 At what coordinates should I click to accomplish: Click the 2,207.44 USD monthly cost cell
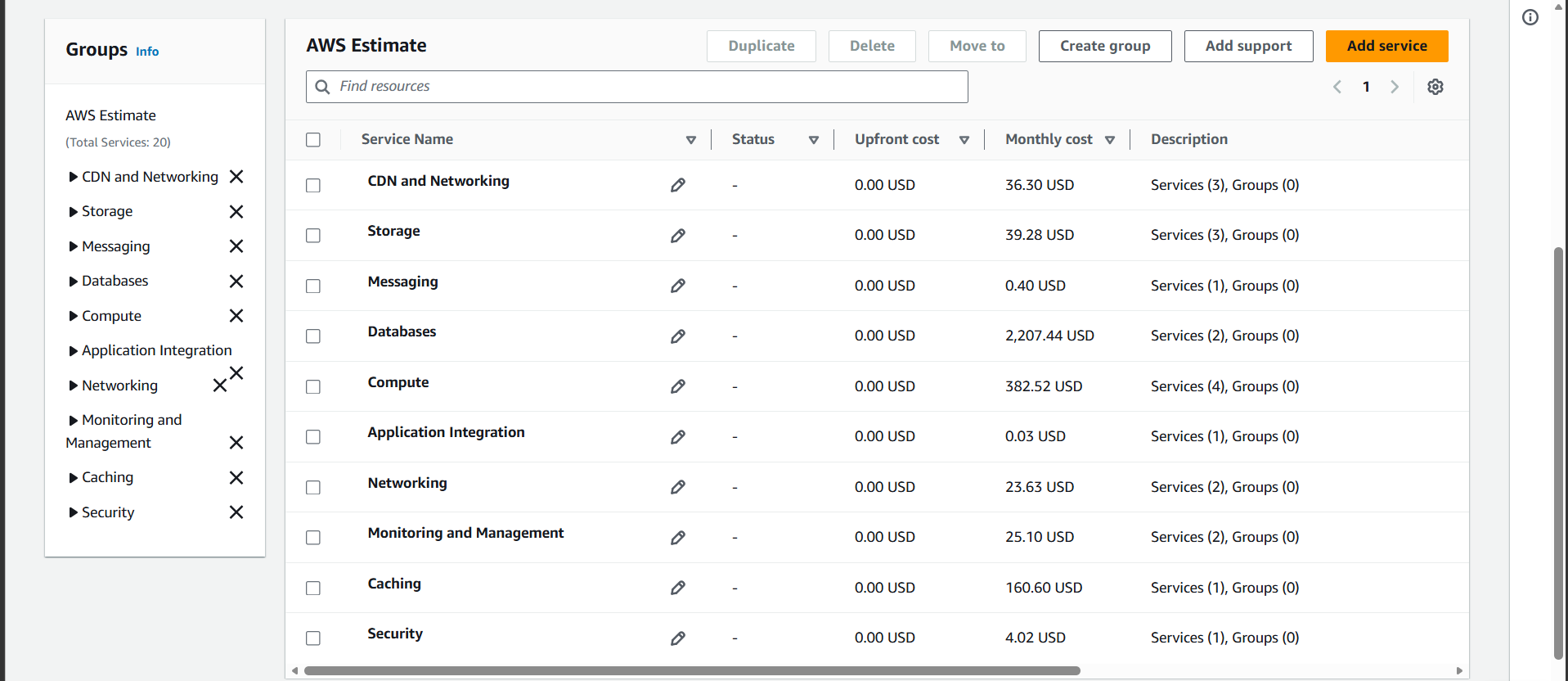[x=1049, y=336]
